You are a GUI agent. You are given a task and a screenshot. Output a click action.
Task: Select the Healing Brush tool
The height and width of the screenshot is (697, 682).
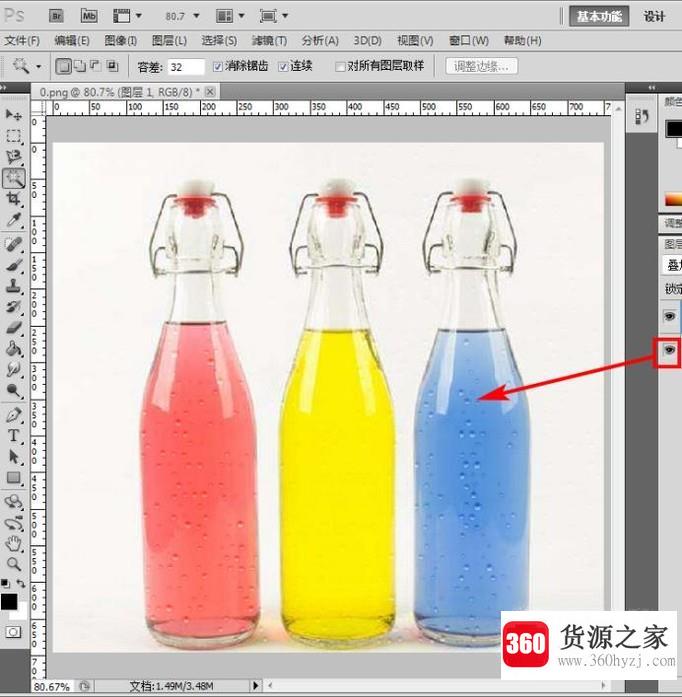14,244
